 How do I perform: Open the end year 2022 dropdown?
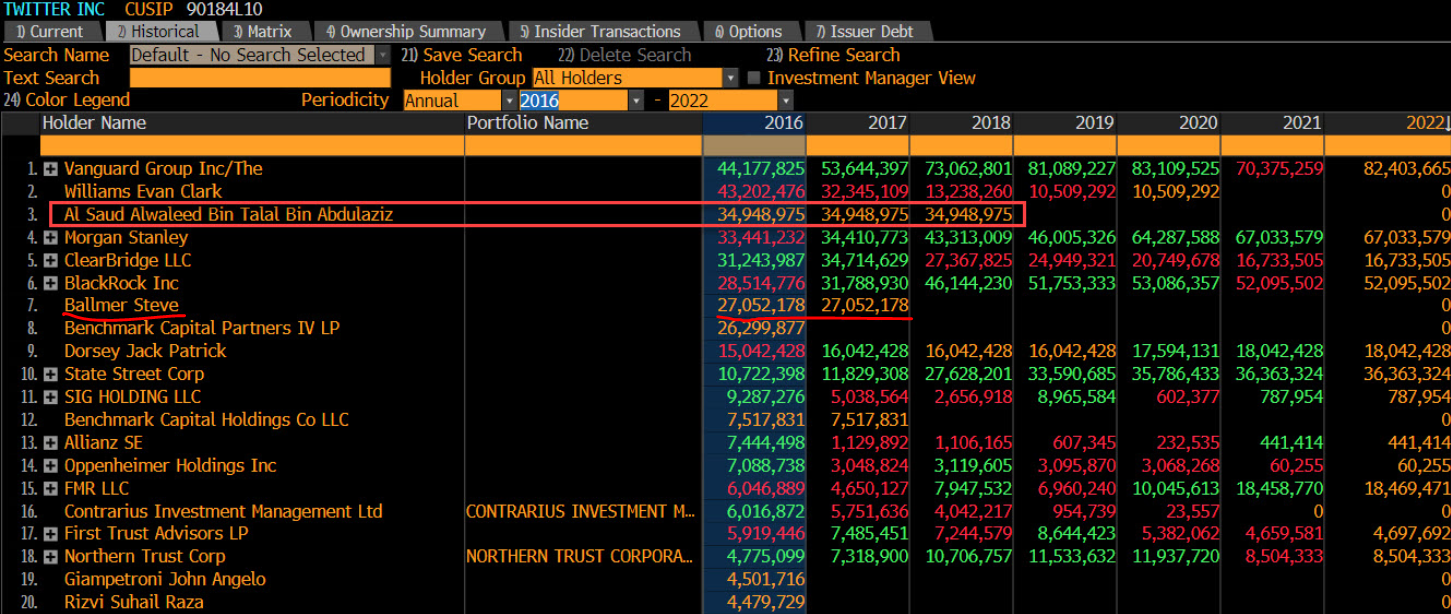[785, 101]
